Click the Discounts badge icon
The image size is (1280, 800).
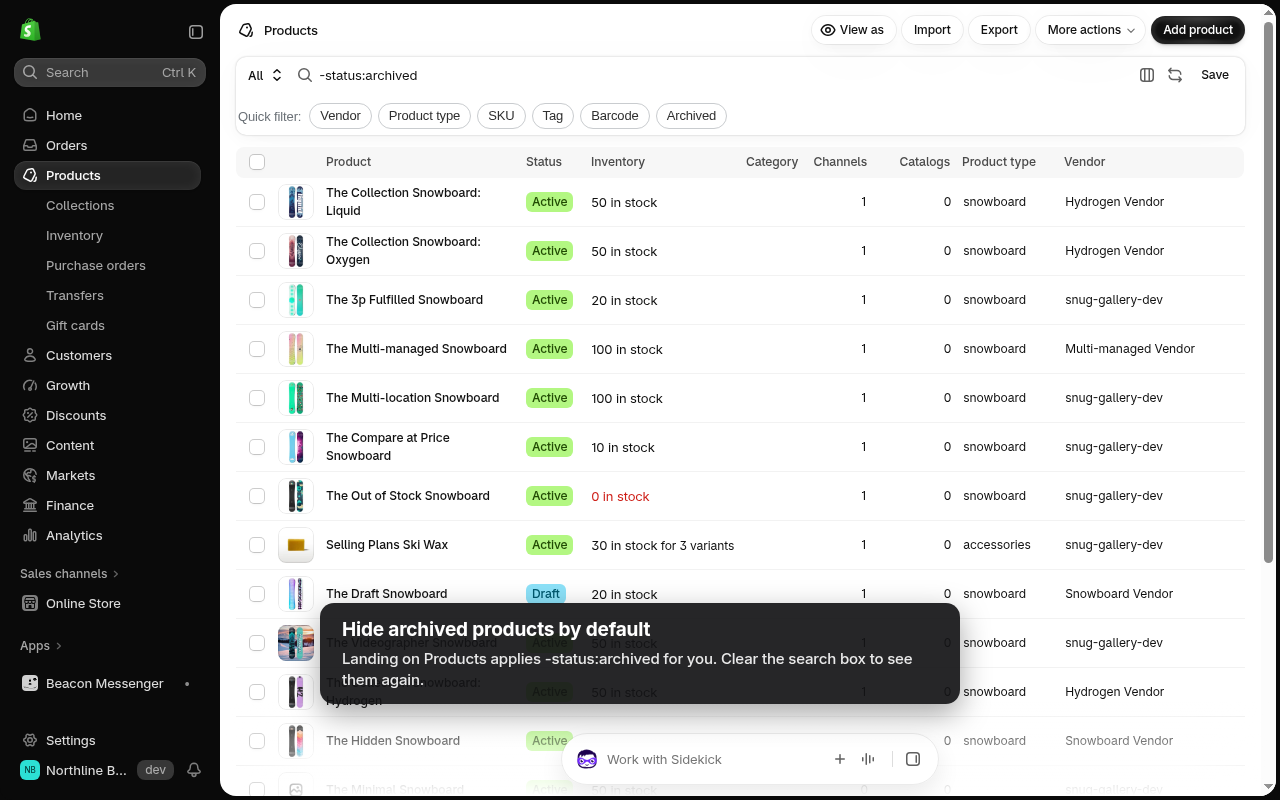click(x=30, y=415)
